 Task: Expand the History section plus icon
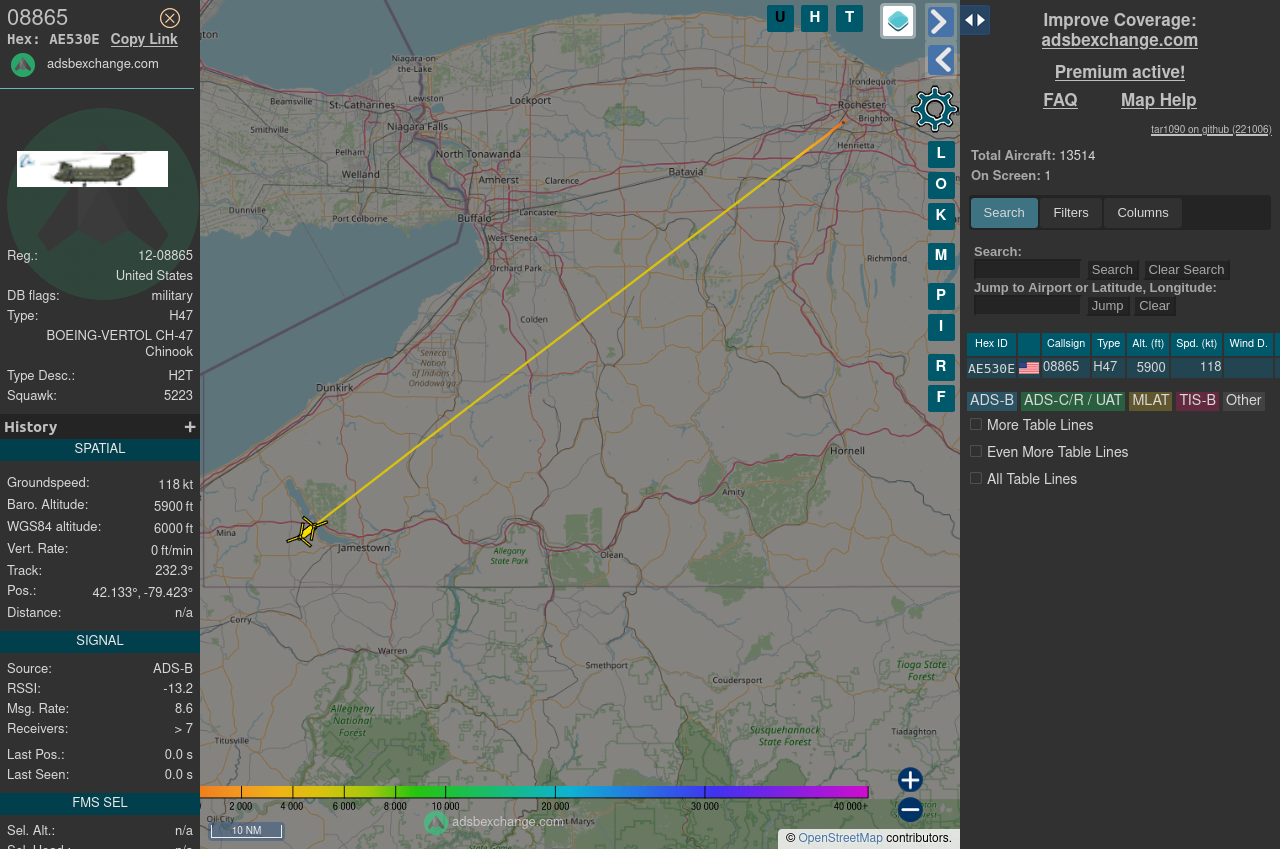[190, 427]
